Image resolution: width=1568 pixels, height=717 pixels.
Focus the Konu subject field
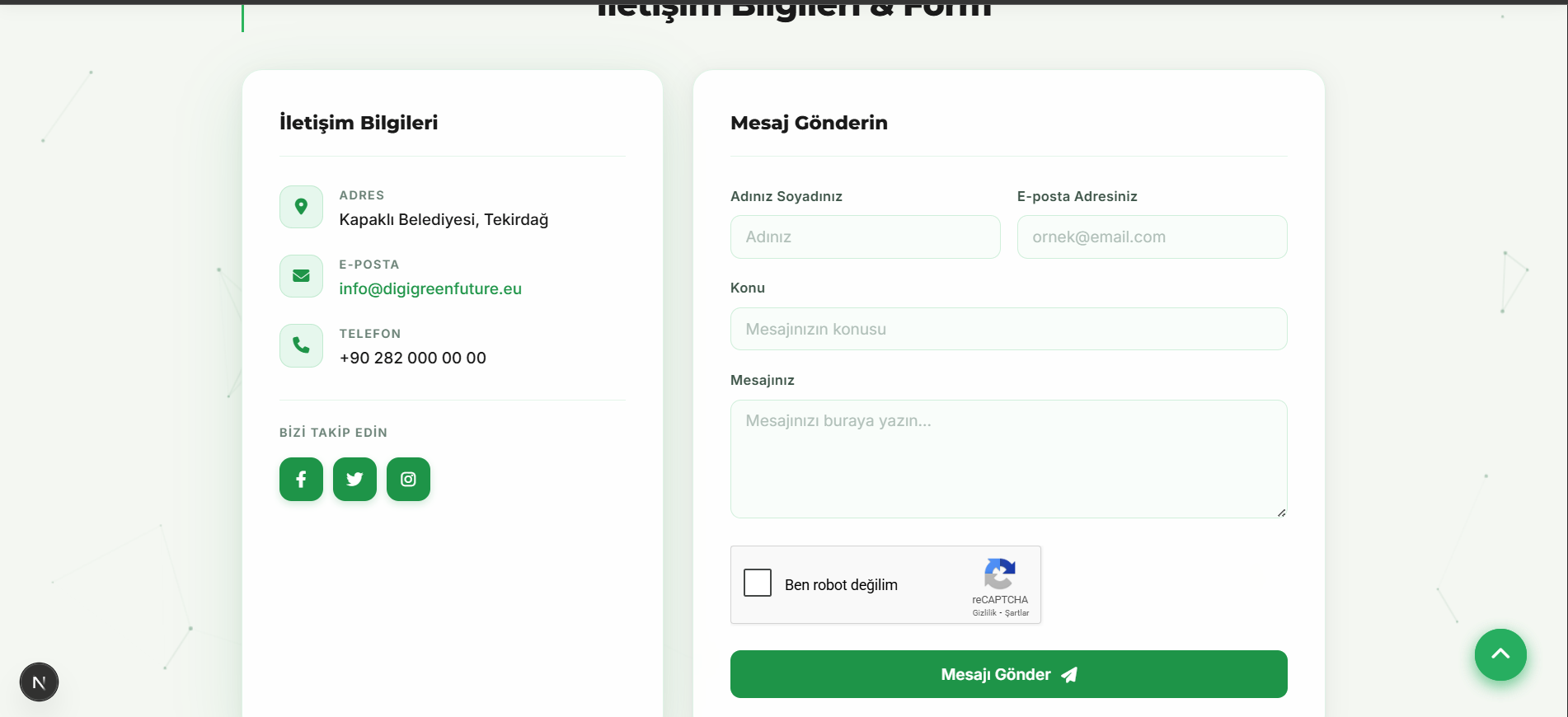(1008, 329)
